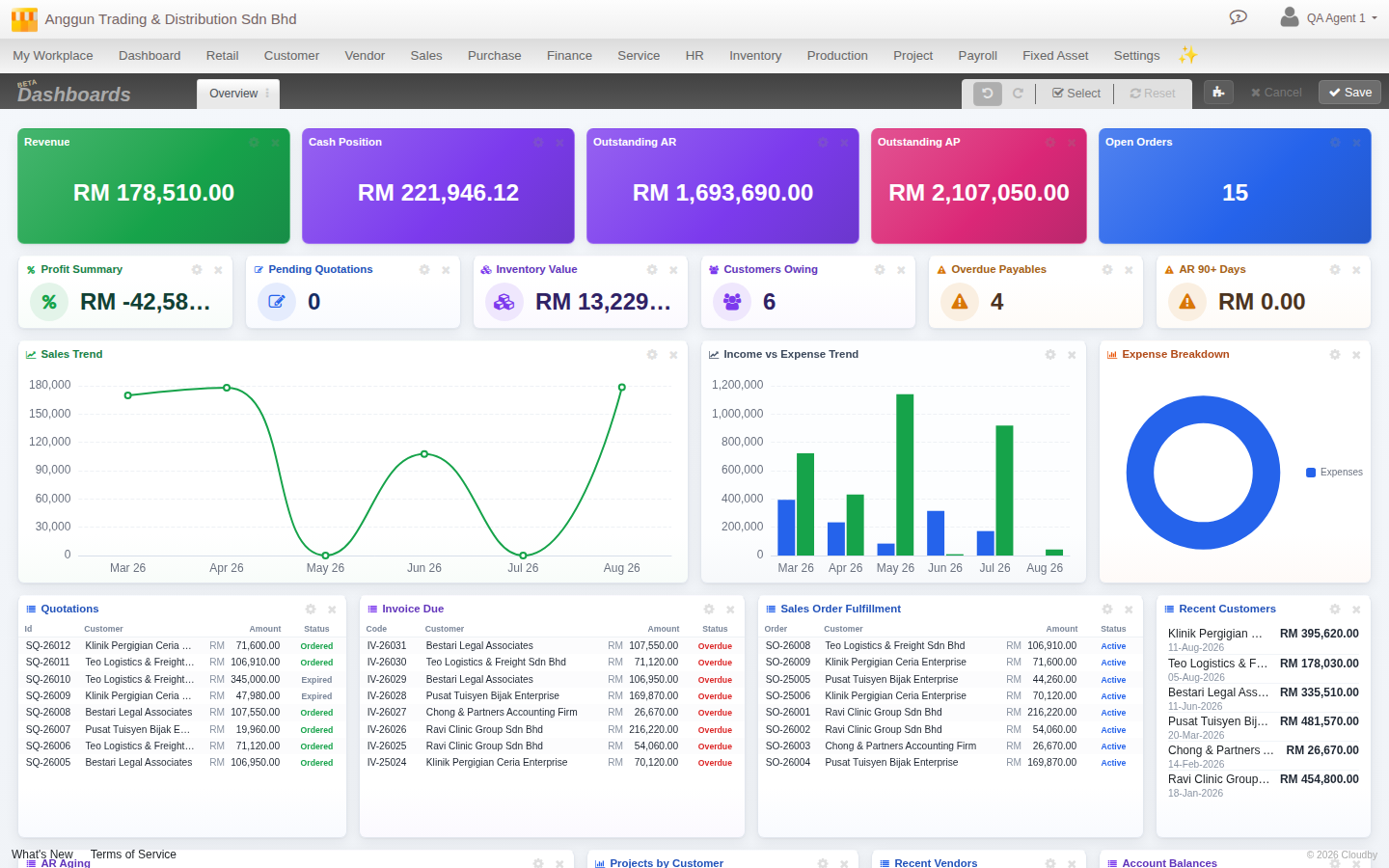Screen dimensions: 1389x868
Task: Click the tall green May 26 income bar
Action: (905, 475)
